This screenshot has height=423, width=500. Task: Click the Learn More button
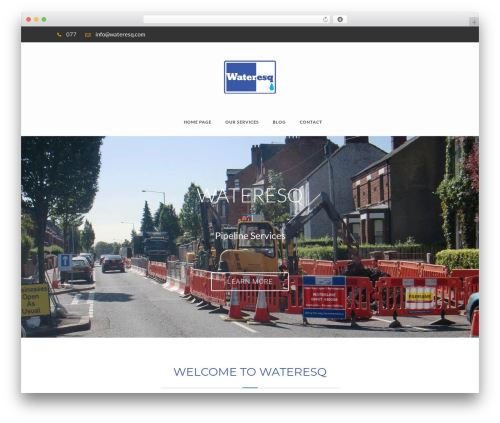(250, 282)
